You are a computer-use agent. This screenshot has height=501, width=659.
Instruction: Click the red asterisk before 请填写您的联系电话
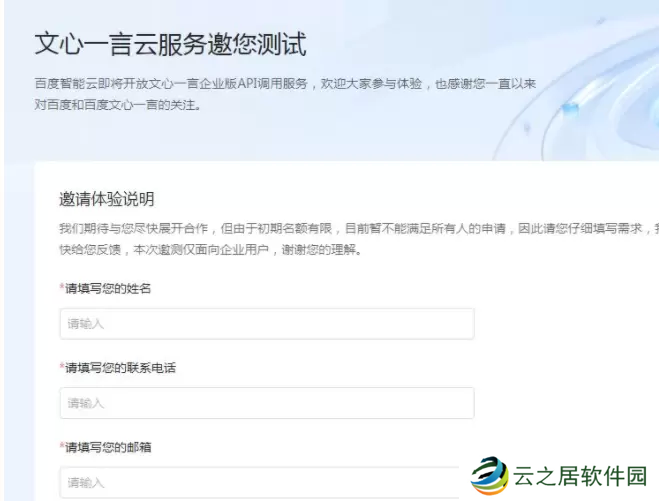pyautogui.click(x=62, y=368)
